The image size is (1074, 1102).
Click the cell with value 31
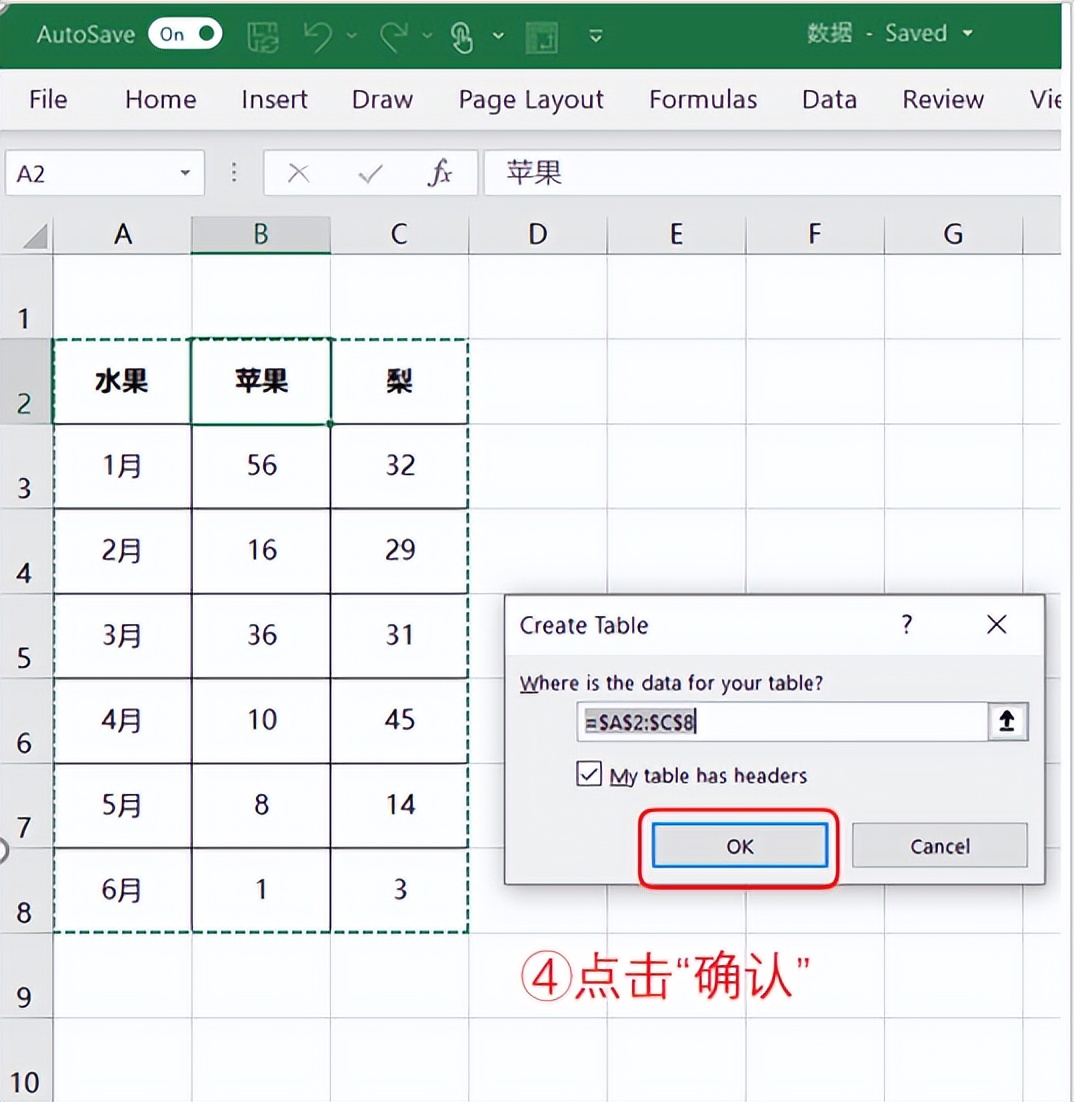[399, 636]
